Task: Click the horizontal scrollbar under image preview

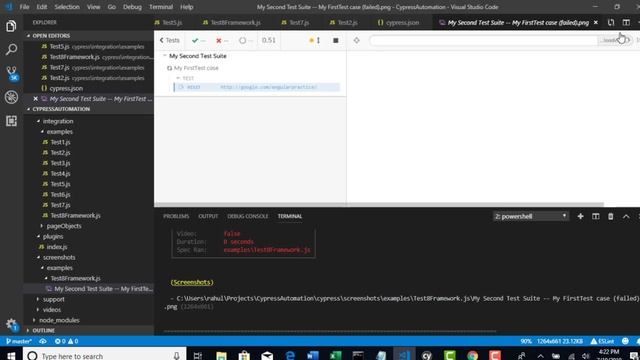Action: 379,204
